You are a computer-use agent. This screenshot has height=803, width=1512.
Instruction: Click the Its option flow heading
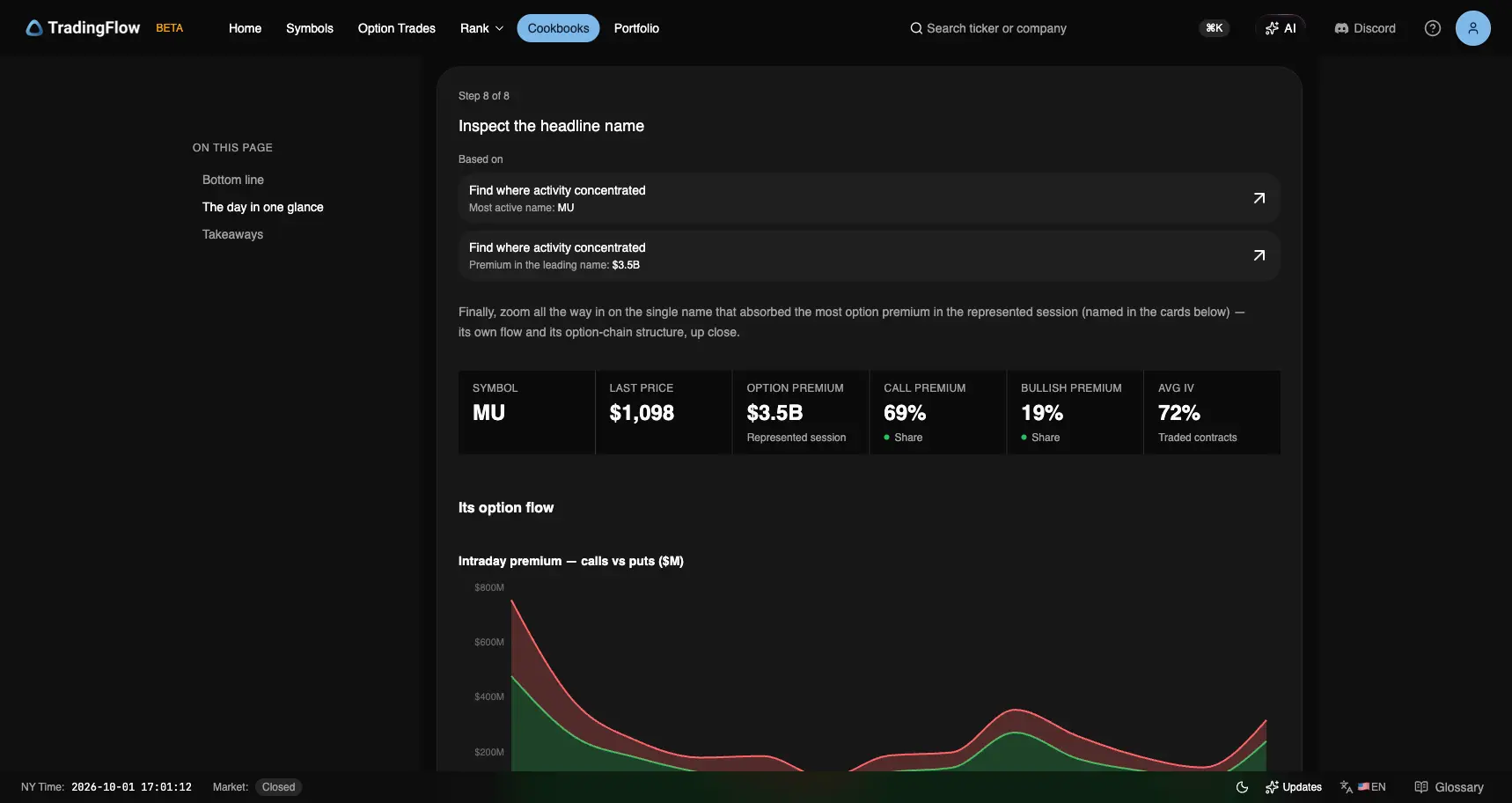[x=506, y=508]
